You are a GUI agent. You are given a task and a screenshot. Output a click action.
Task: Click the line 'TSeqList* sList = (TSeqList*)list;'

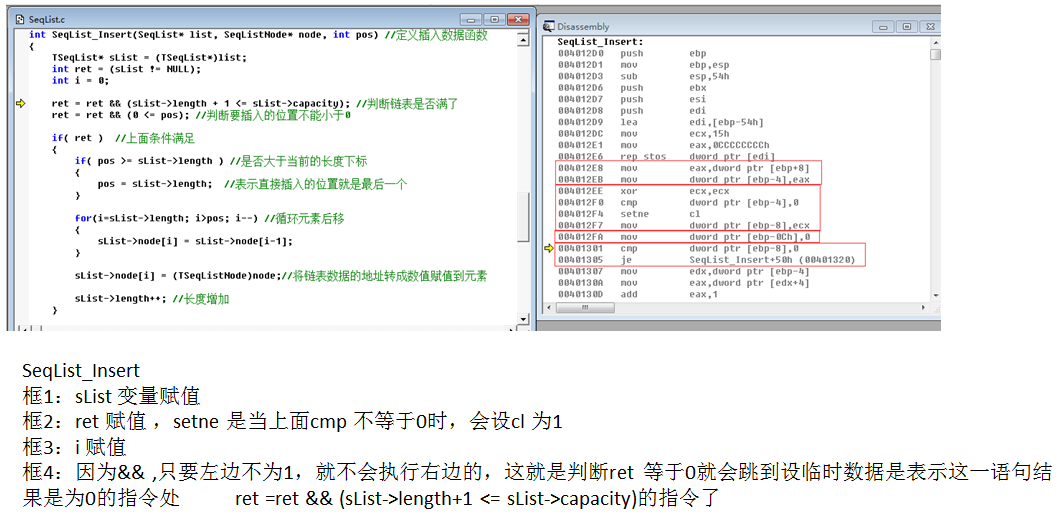(149, 57)
